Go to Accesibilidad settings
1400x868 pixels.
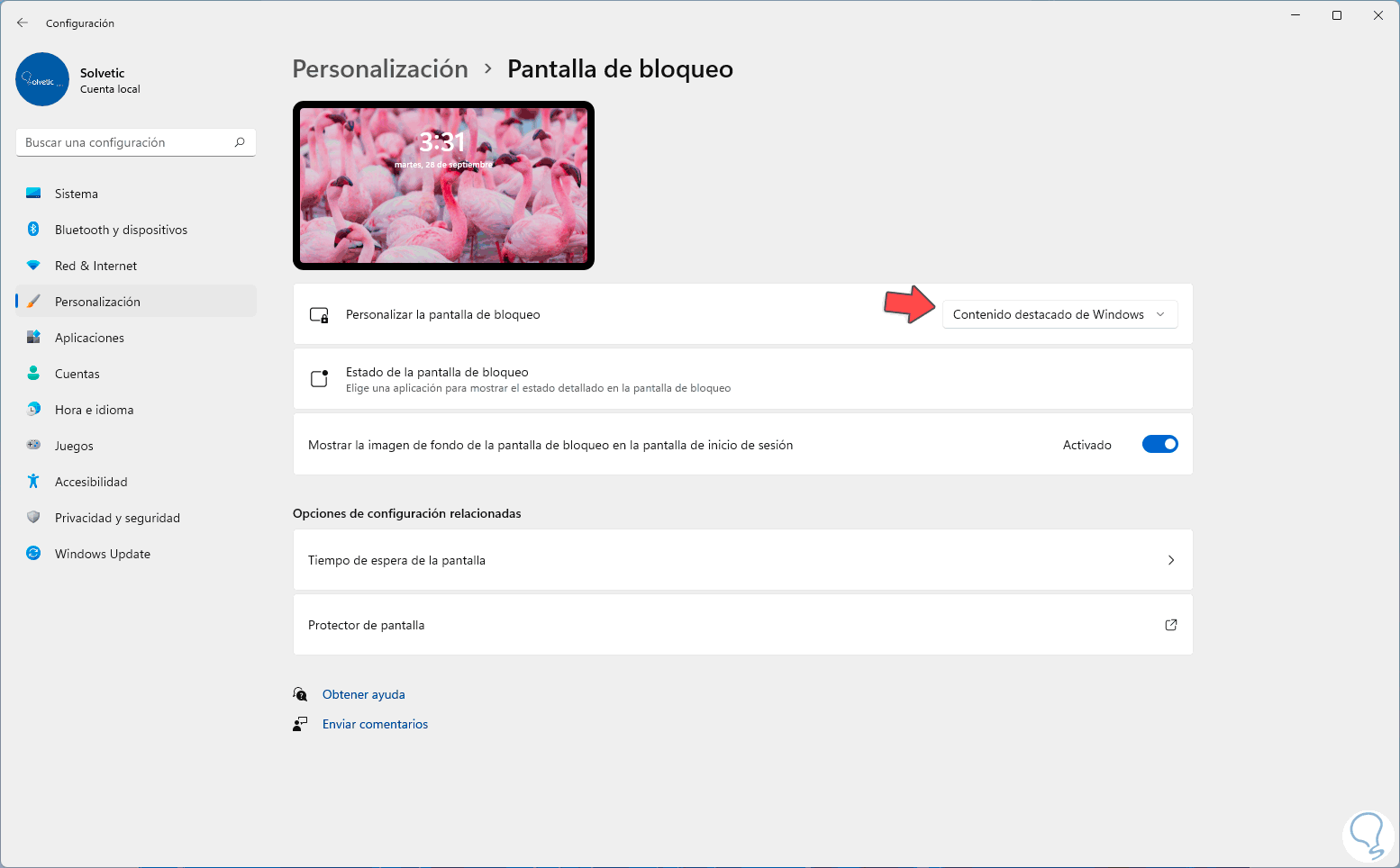136,482
